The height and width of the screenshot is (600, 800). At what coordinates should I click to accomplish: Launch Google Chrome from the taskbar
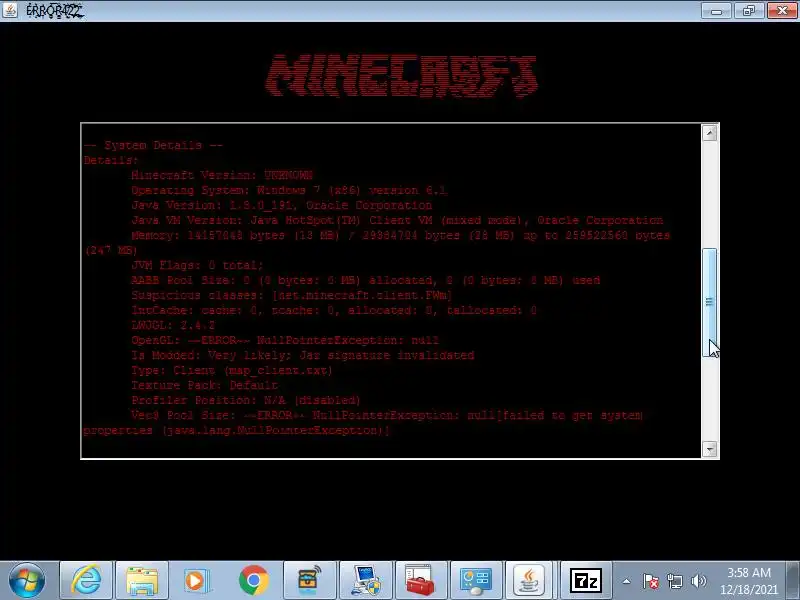(x=254, y=581)
